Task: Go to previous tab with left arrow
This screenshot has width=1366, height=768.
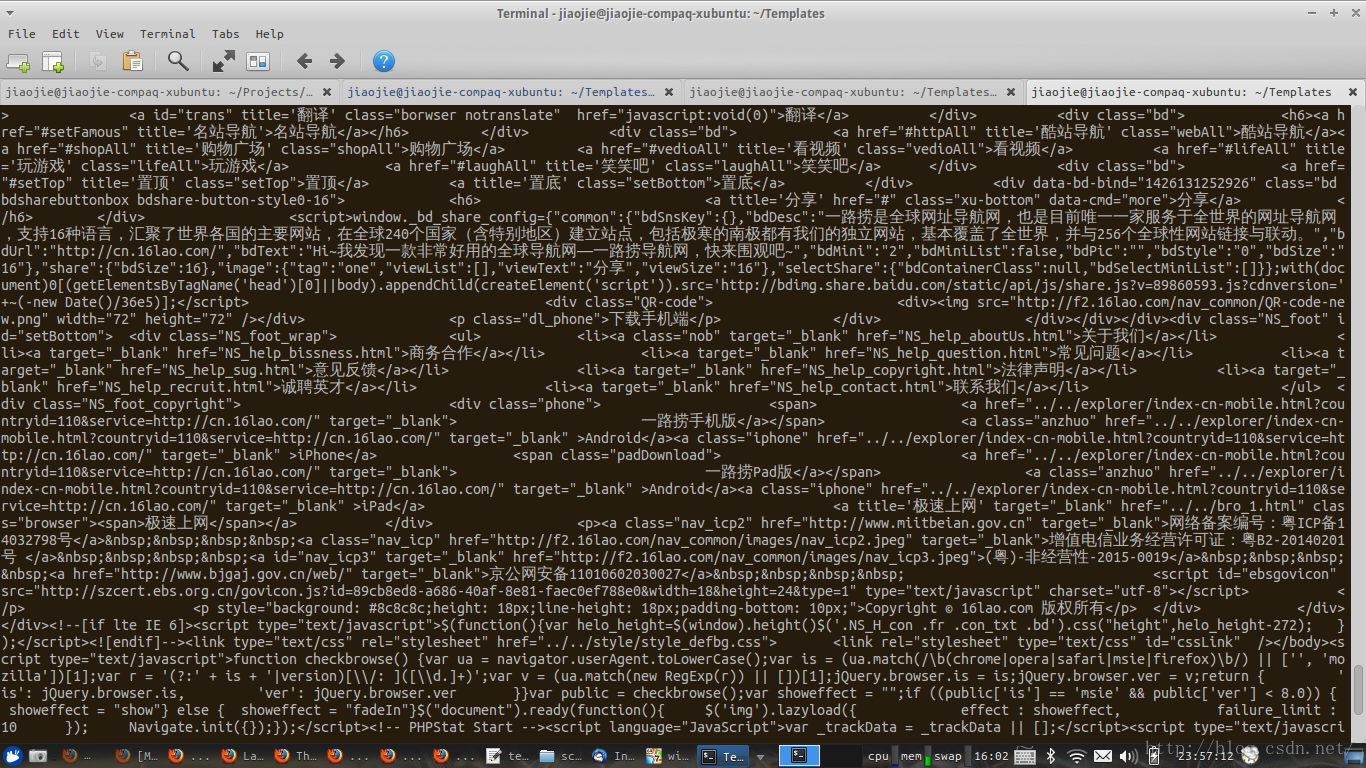Action: click(304, 62)
